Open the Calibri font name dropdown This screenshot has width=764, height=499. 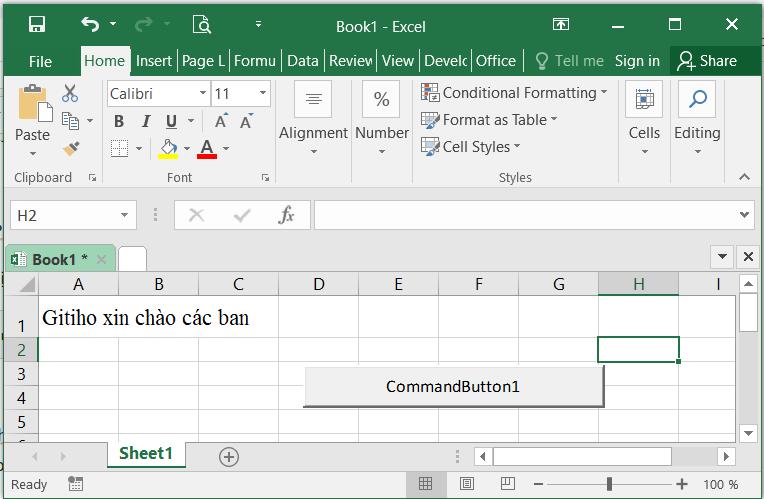[203, 93]
